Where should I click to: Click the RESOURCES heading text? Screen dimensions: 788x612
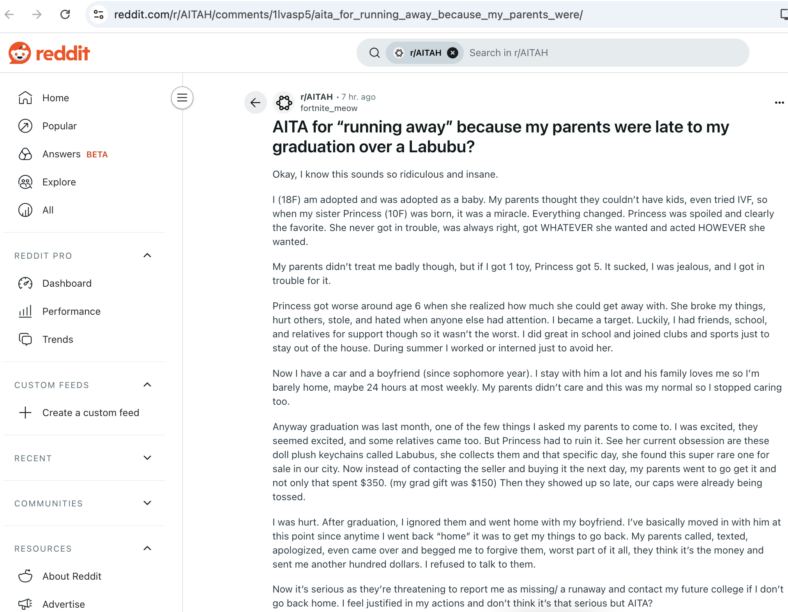pyautogui.click(x=43, y=549)
